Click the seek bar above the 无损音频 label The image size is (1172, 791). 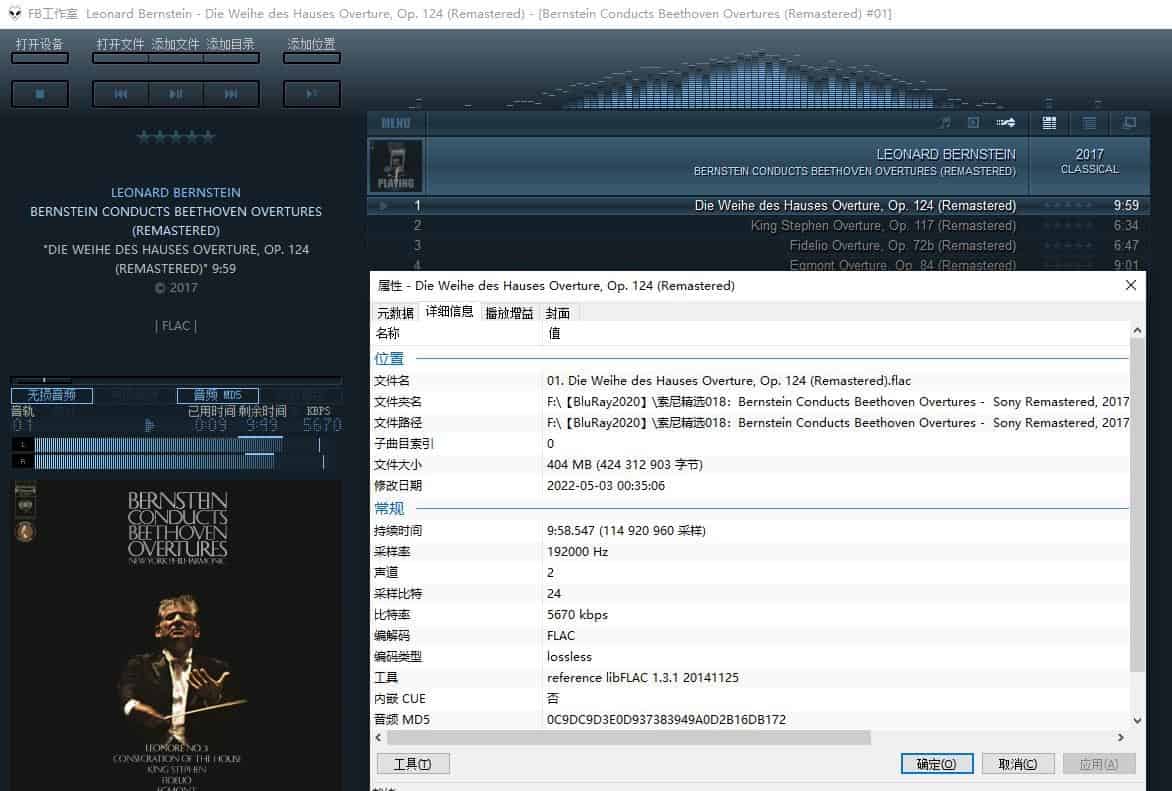[x=176, y=380]
